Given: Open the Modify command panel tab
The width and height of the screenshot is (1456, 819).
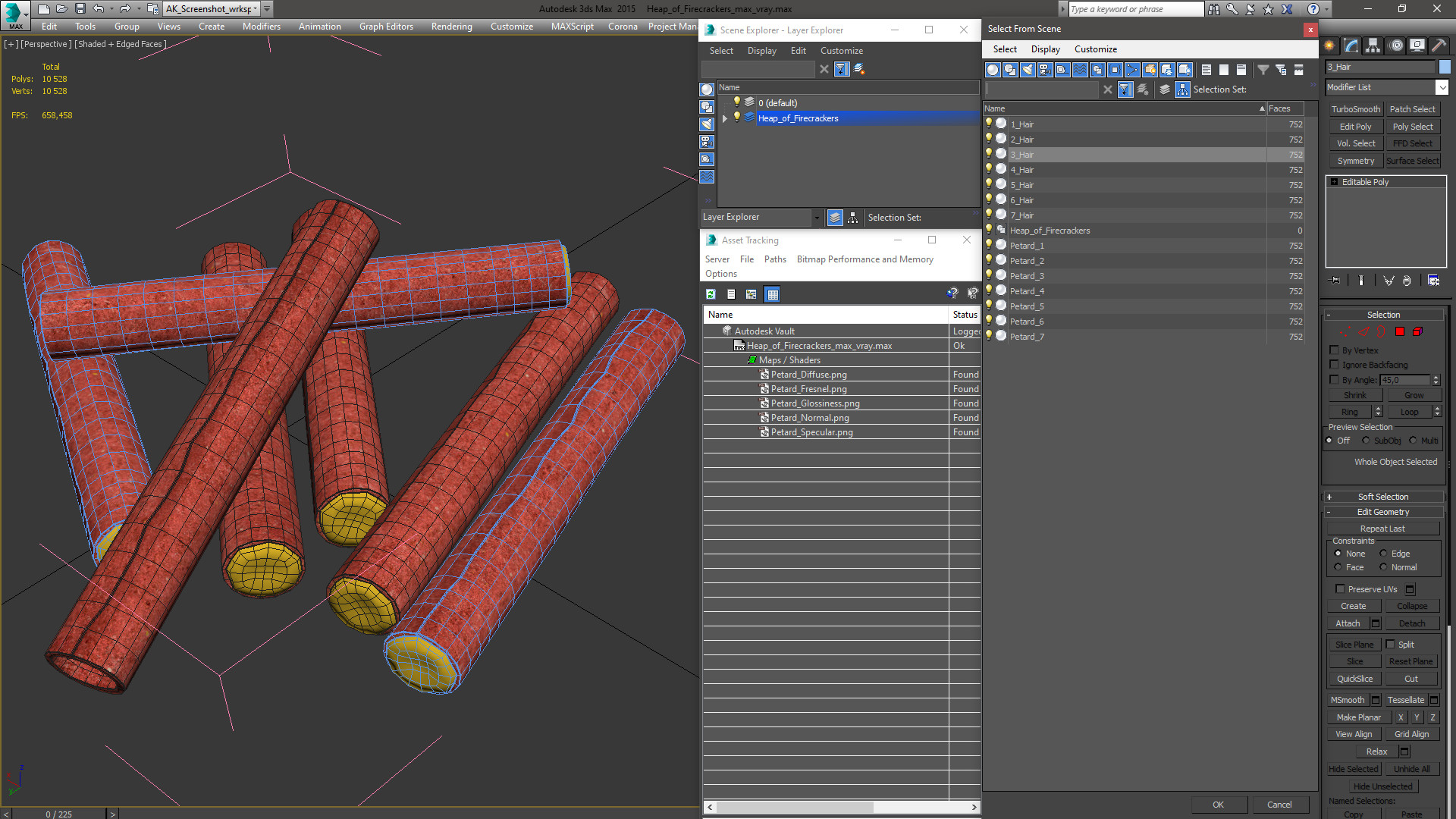Looking at the screenshot, I should pyautogui.click(x=1351, y=46).
